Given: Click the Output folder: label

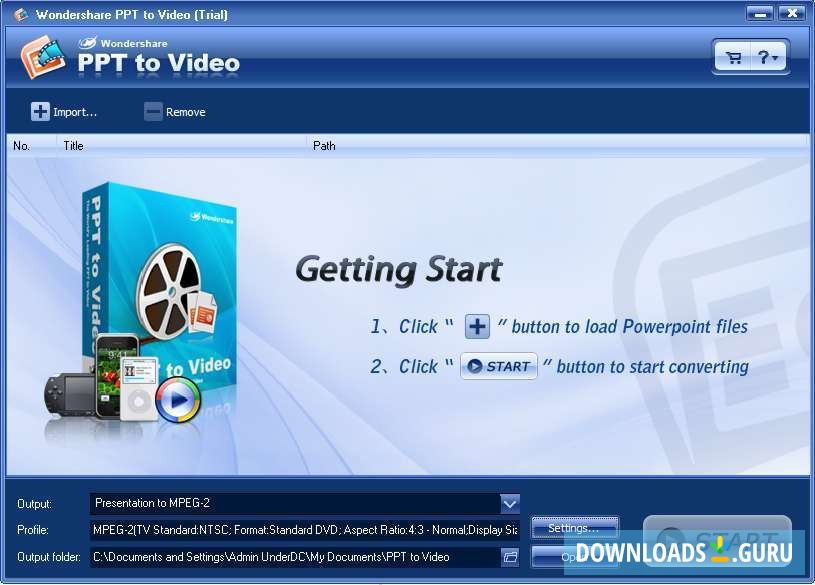Looking at the screenshot, I should point(49,557).
